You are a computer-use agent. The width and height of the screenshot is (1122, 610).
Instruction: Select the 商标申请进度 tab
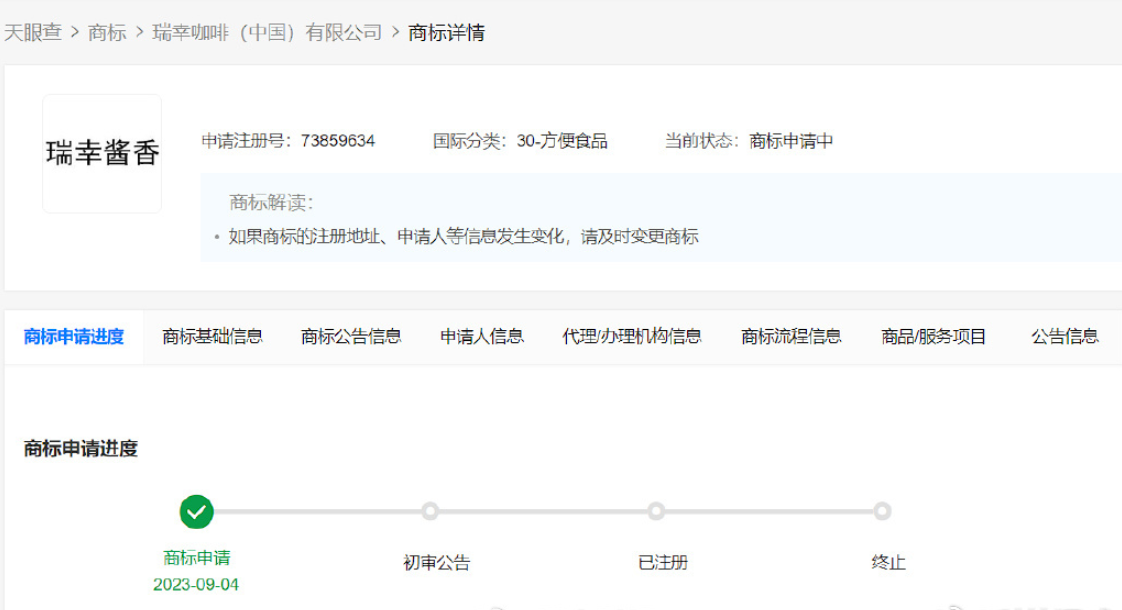click(x=74, y=337)
